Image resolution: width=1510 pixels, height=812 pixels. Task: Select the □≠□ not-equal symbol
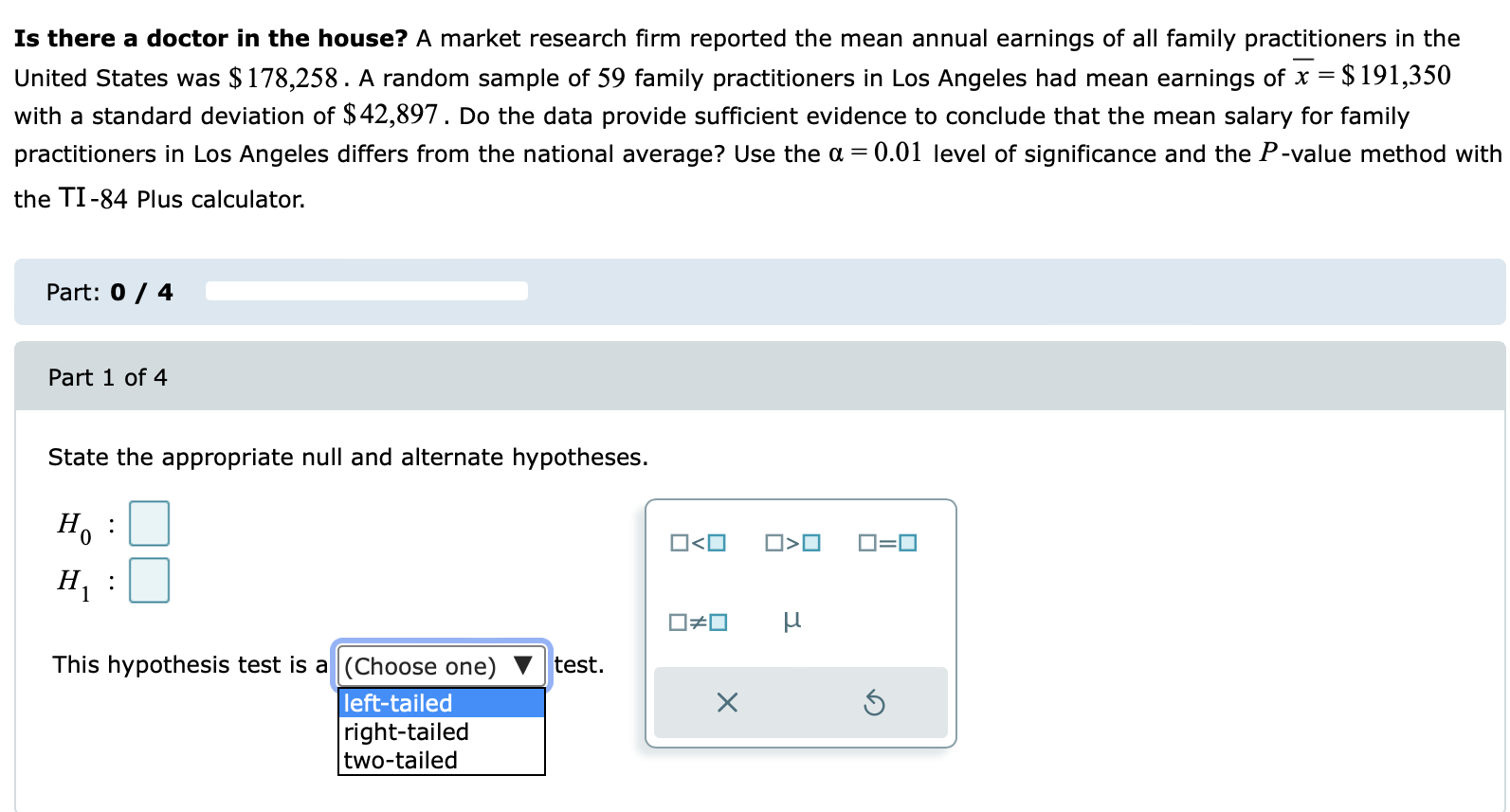(x=697, y=622)
